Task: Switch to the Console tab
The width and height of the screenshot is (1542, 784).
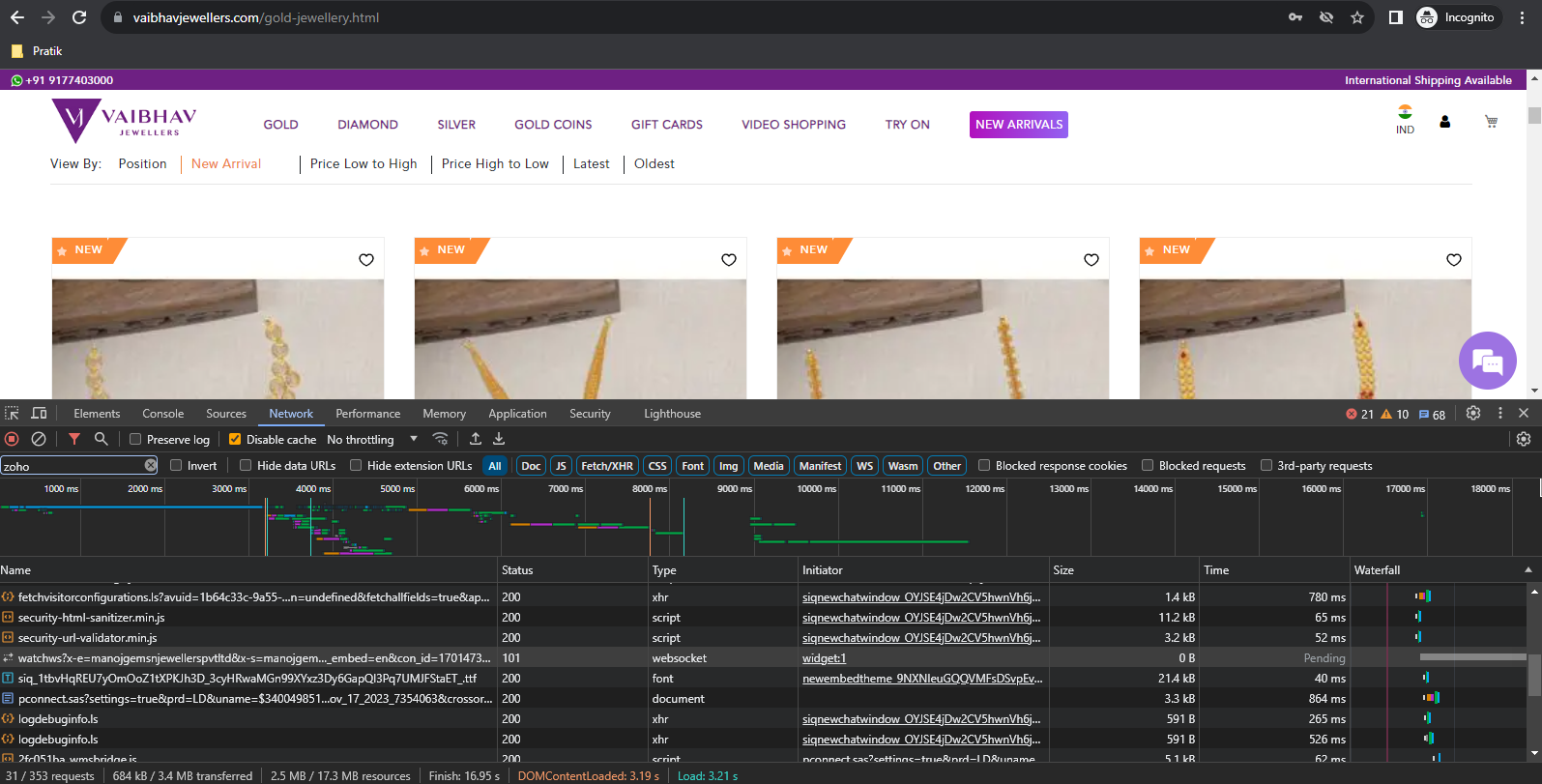Action: point(162,414)
